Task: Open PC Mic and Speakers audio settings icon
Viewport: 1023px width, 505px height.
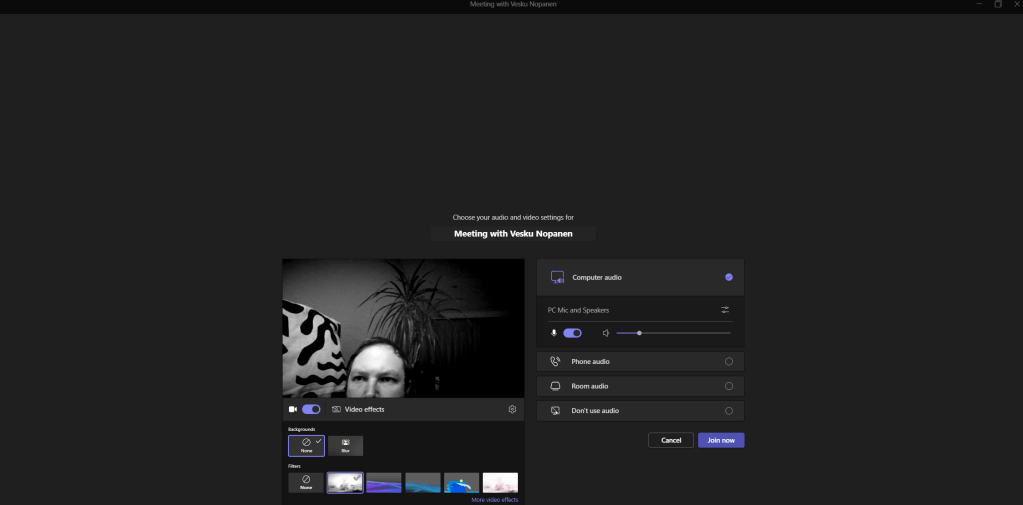Action: 725,310
